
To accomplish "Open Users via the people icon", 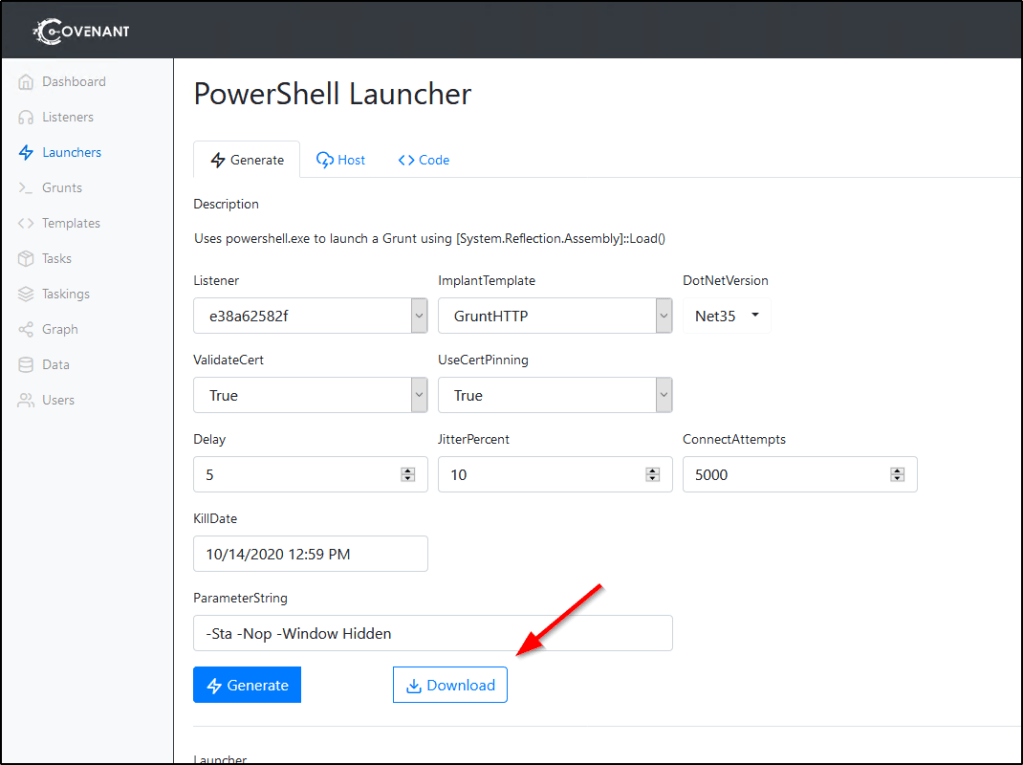I will [x=26, y=400].
